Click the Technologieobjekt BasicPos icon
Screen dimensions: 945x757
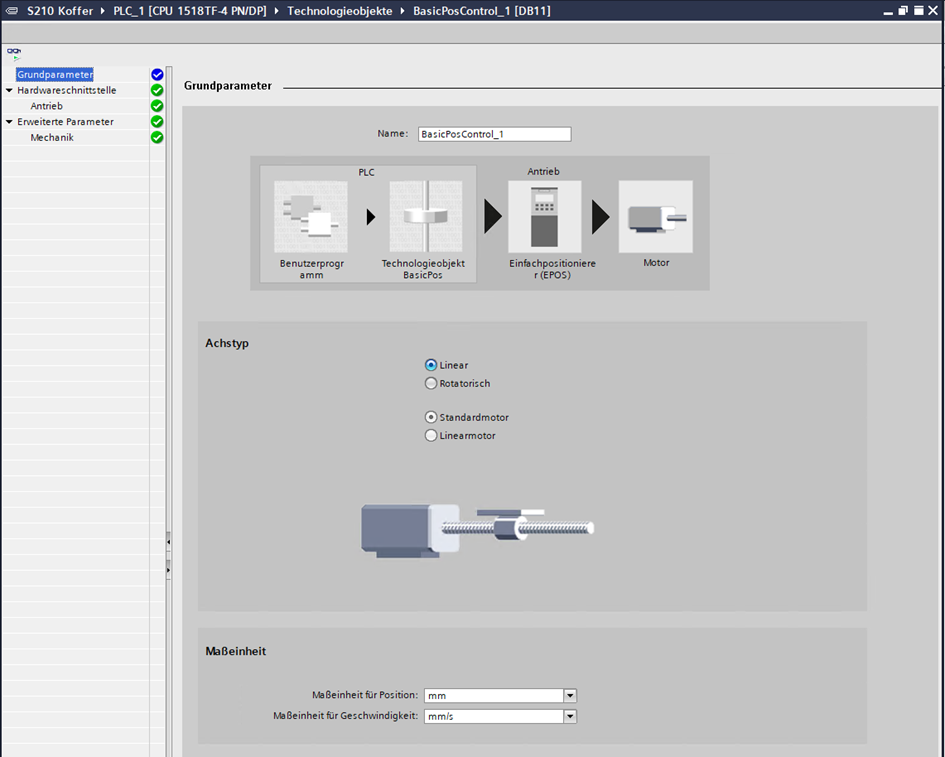tap(425, 216)
